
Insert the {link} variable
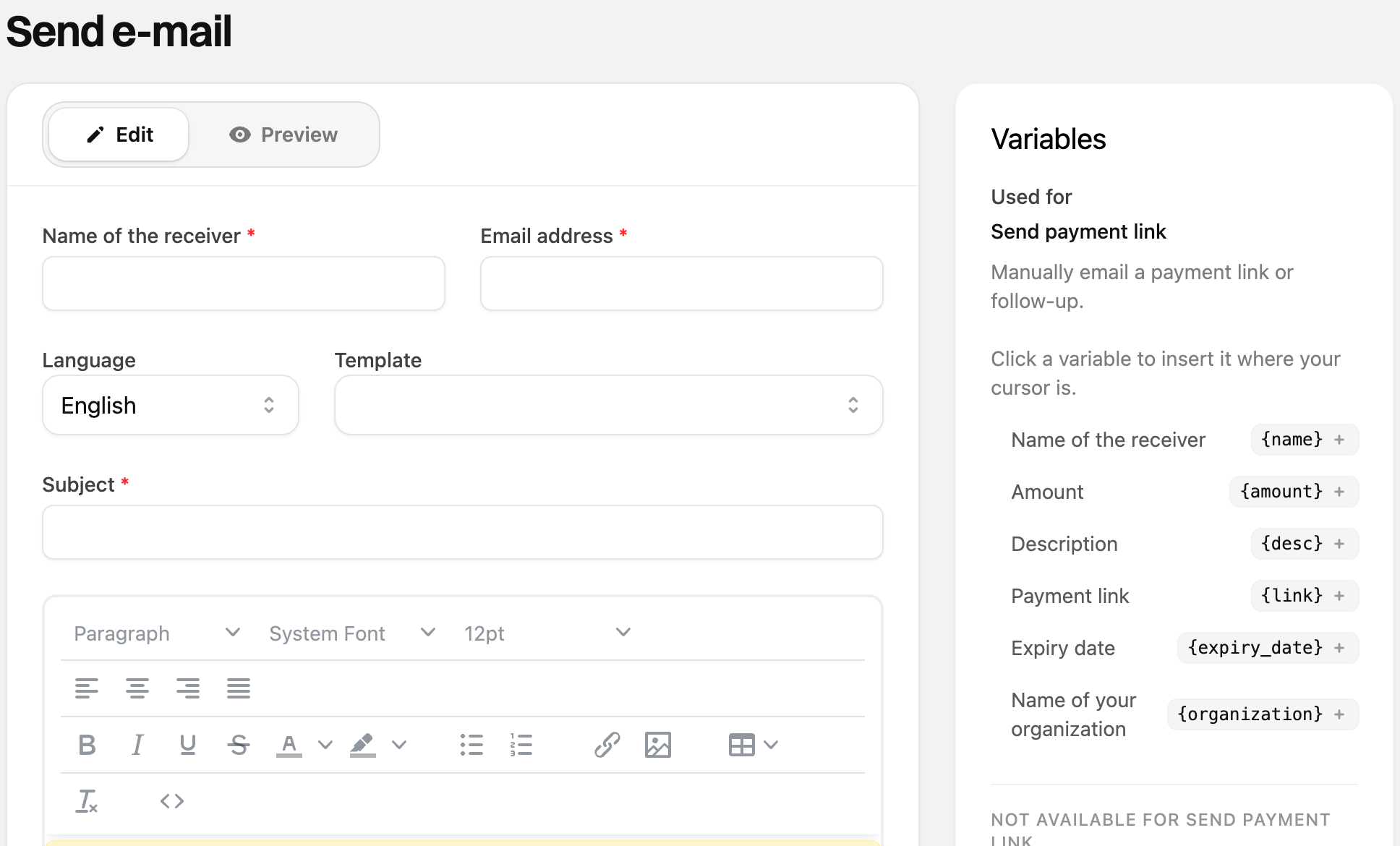[1305, 596]
